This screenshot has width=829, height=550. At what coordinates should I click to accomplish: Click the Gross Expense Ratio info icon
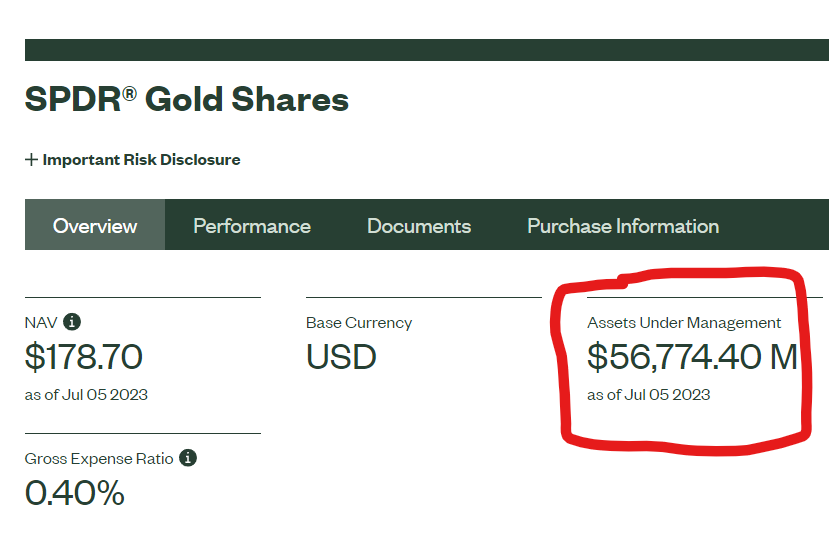tap(188, 457)
